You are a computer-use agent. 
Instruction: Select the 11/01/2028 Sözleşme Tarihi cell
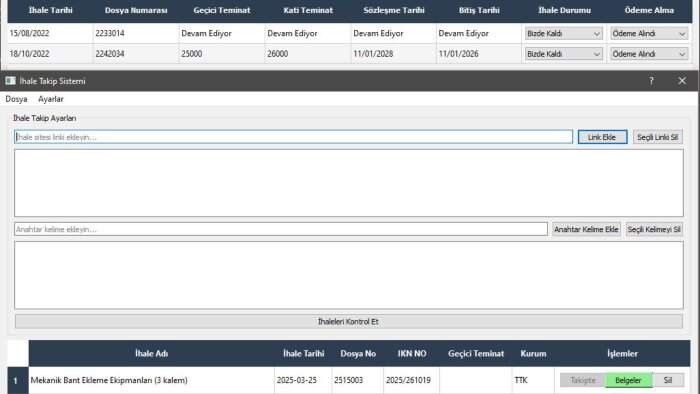point(394,54)
